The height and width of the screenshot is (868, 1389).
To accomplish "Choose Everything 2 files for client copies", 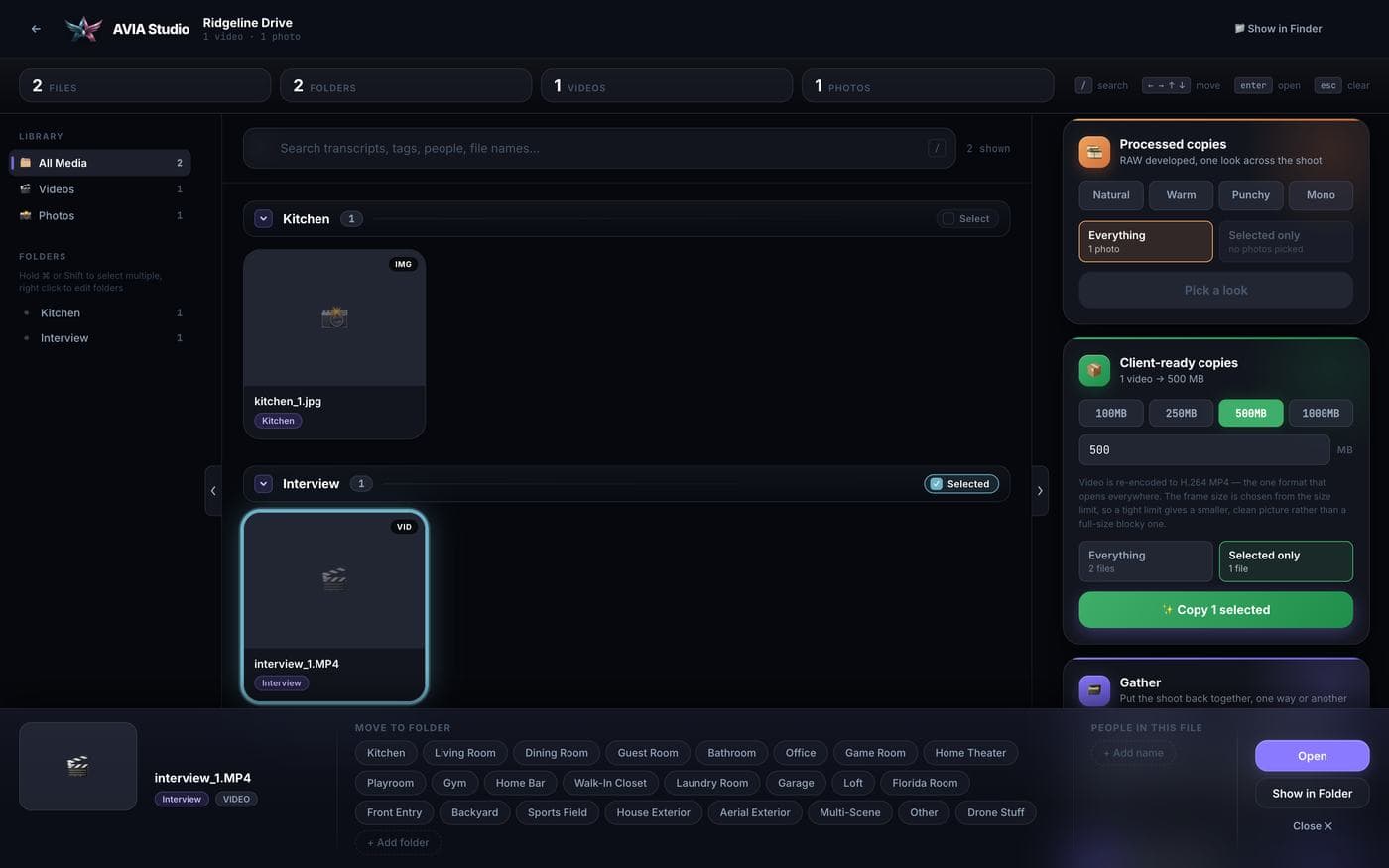I will (1146, 561).
